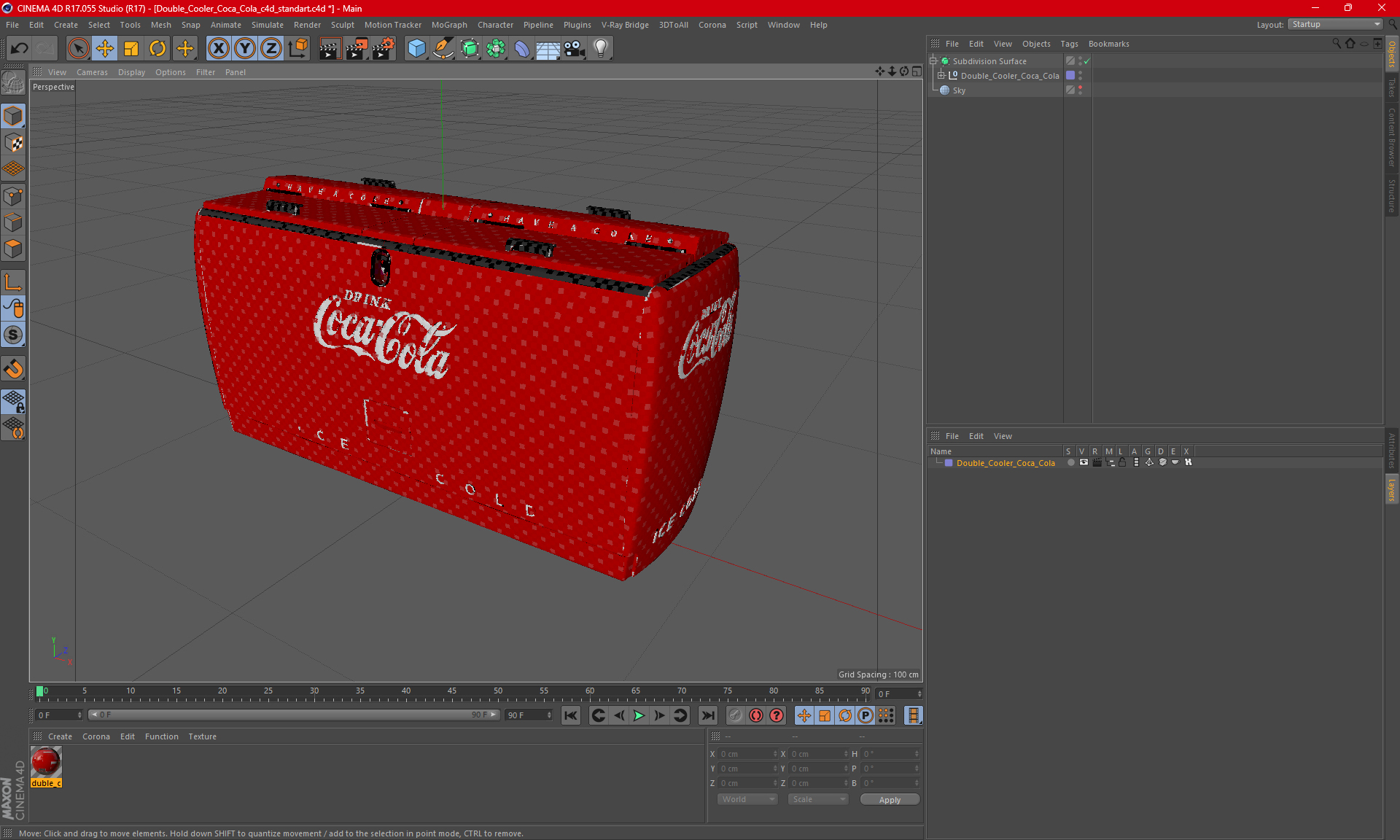Toggle viewport maximize icon

pos(917,71)
